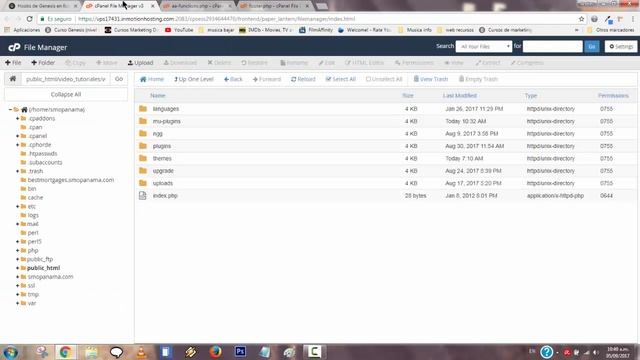Click the Permissions toolbar item
Screen dimensions: 640x360
(x=414, y=63)
